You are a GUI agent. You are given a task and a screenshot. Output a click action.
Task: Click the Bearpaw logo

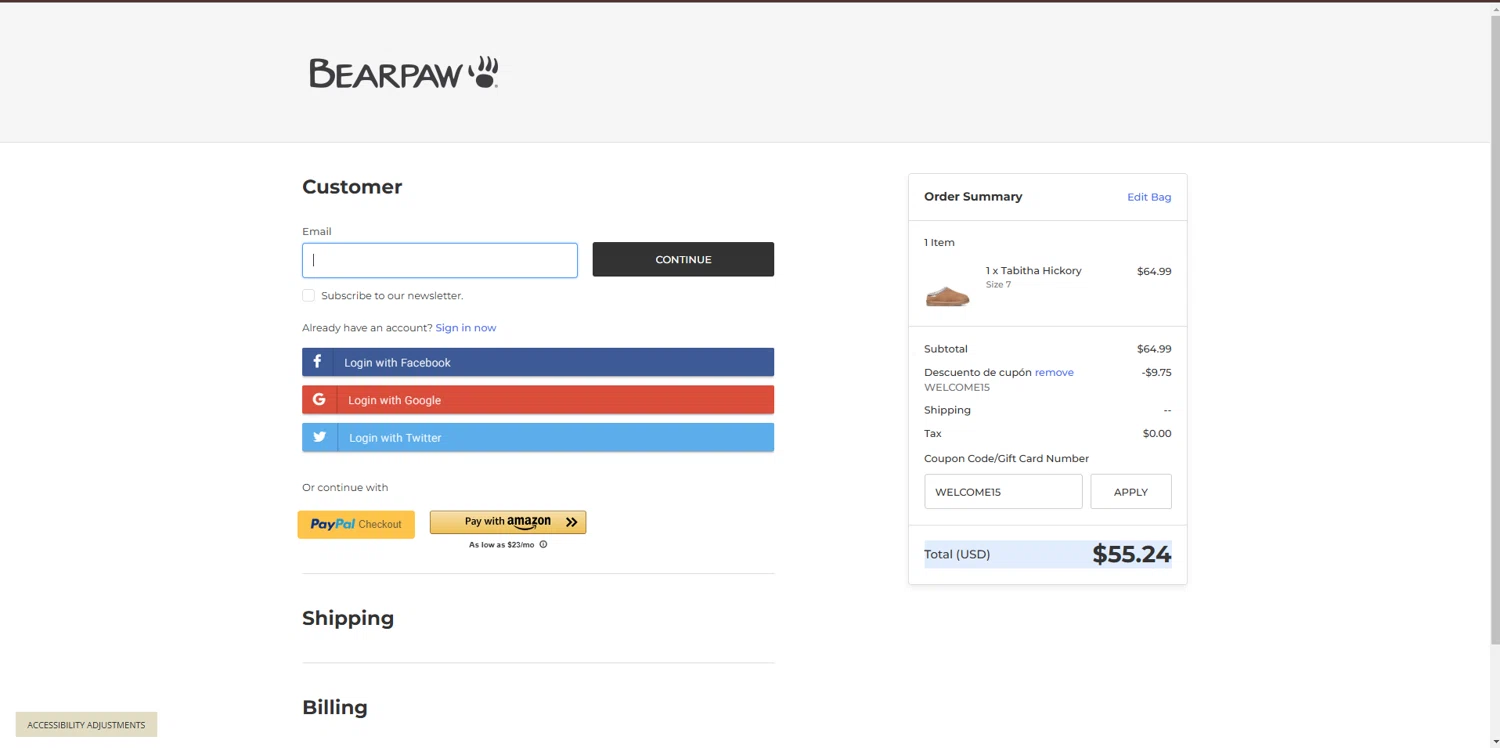pos(404,72)
